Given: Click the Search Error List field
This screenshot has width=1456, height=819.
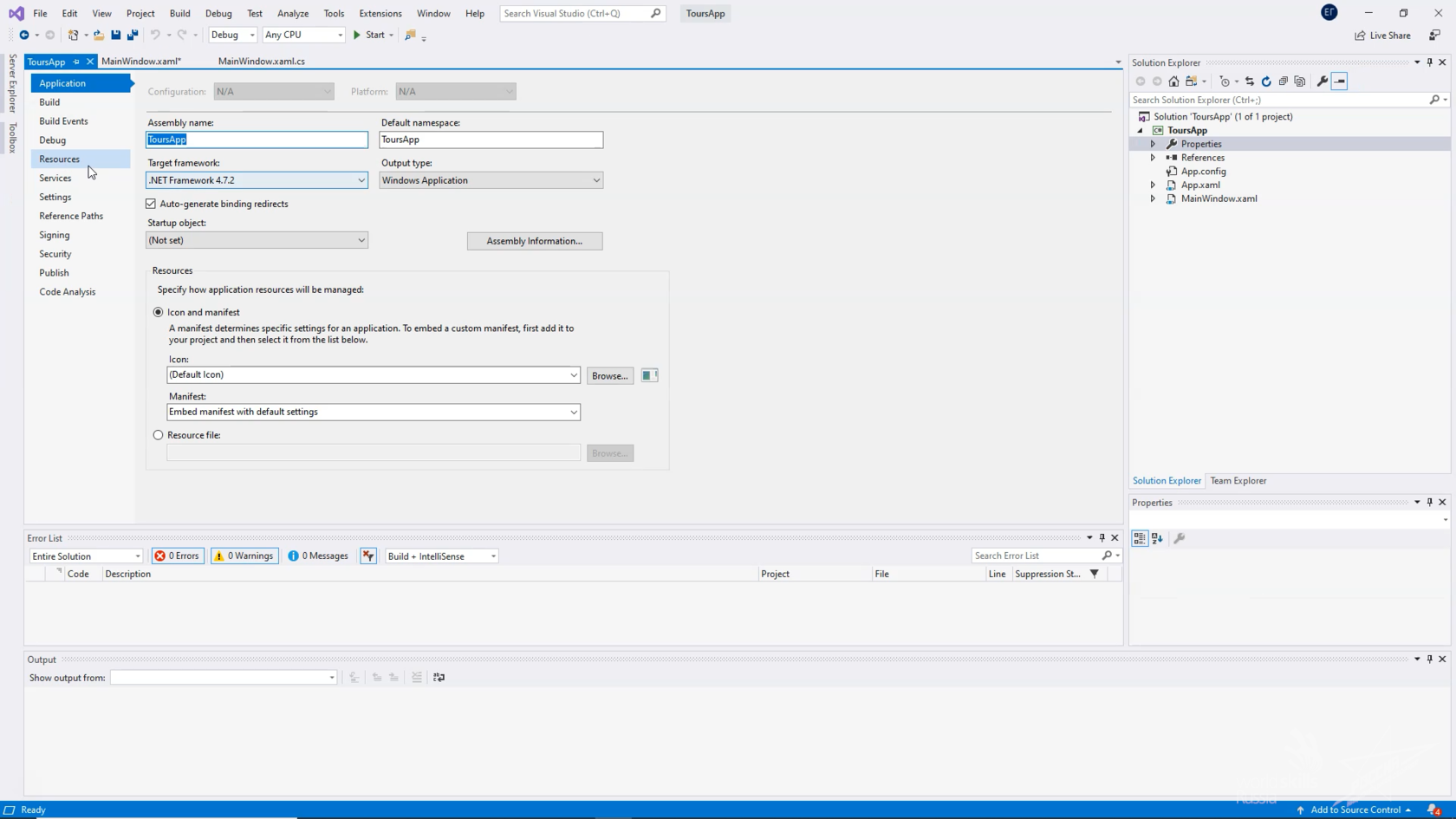Looking at the screenshot, I should click(x=1046, y=556).
